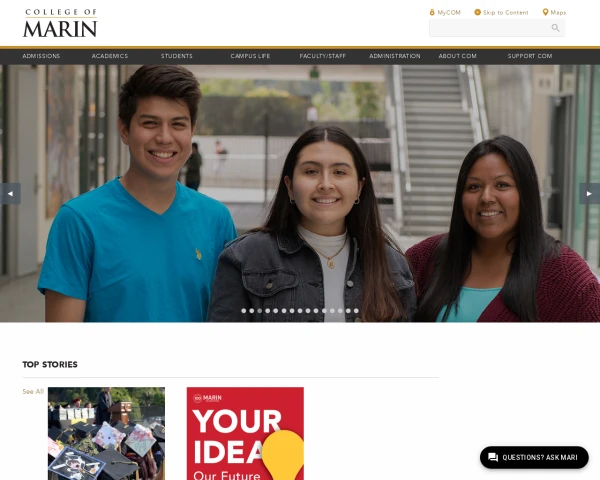The image size is (600, 480).
Task: Expand the Academics menu
Action: pos(110,56)
